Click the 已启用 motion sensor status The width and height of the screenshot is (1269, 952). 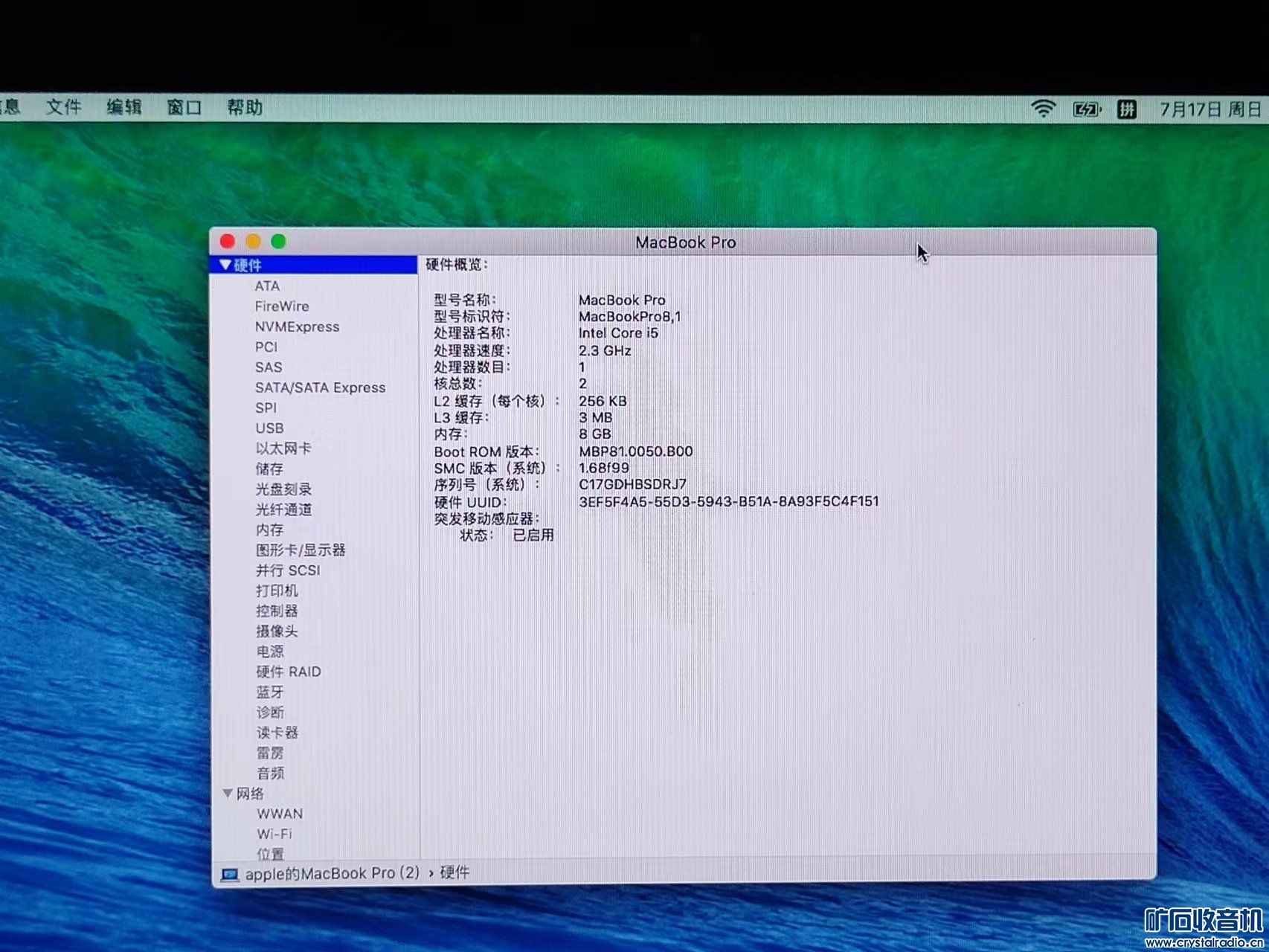(533, 535)
